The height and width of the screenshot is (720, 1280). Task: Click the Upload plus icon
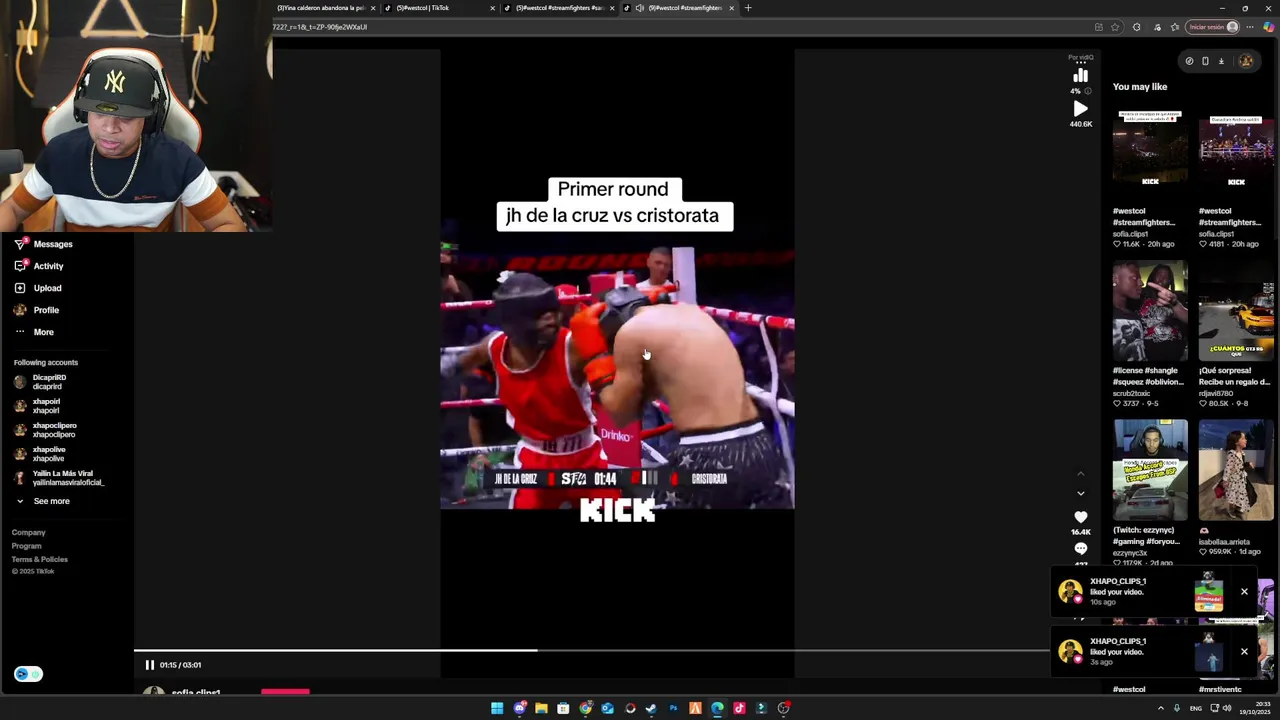[20, 288]
